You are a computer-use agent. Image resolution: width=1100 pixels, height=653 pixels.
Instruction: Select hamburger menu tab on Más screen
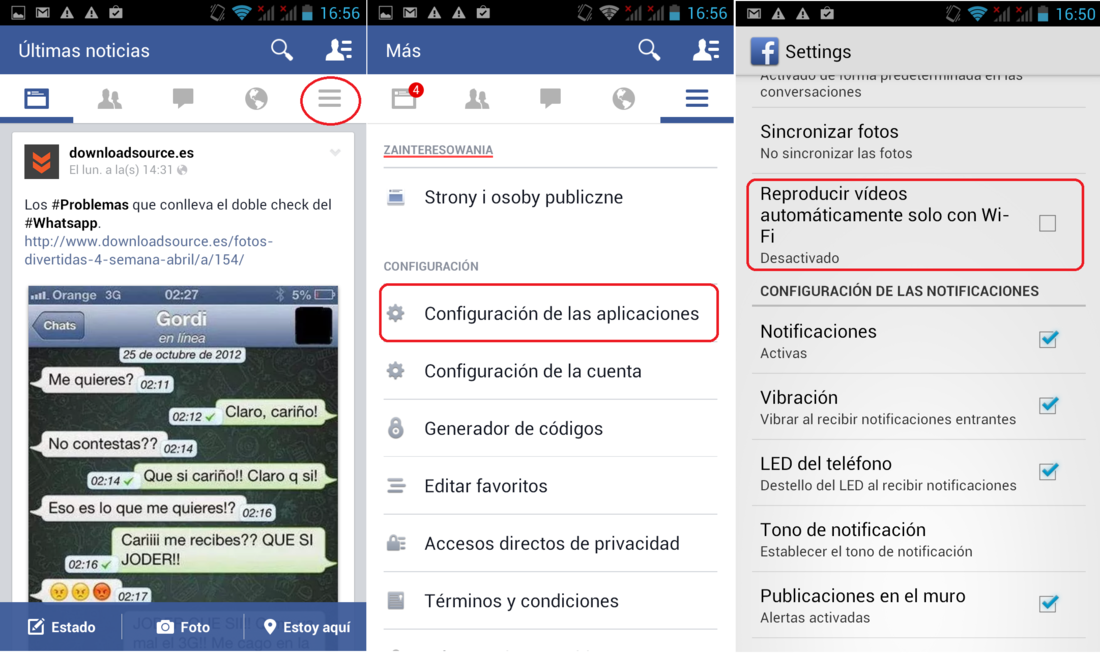tap(697, 98)
